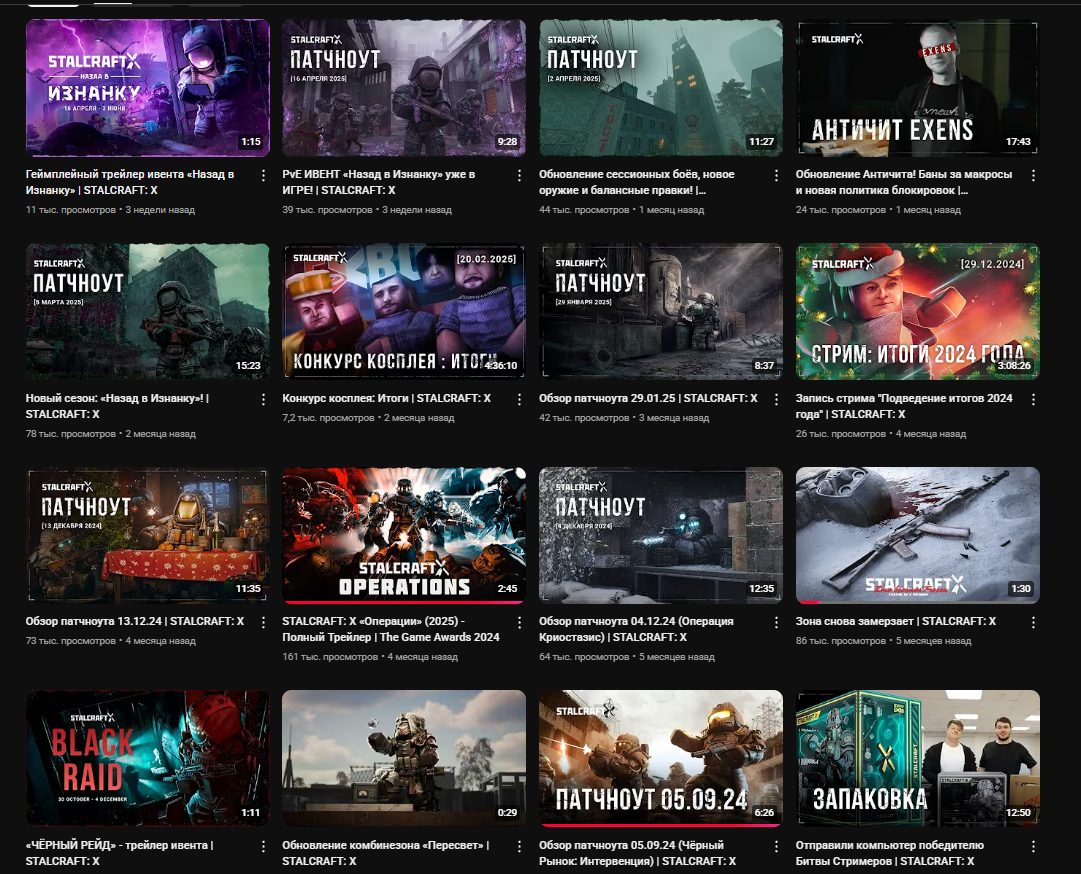The image size is (1081, 874).
Task: Open title link PvE ИВЕНТ «Назад в Изнанку»
Action: coord(378,182)
